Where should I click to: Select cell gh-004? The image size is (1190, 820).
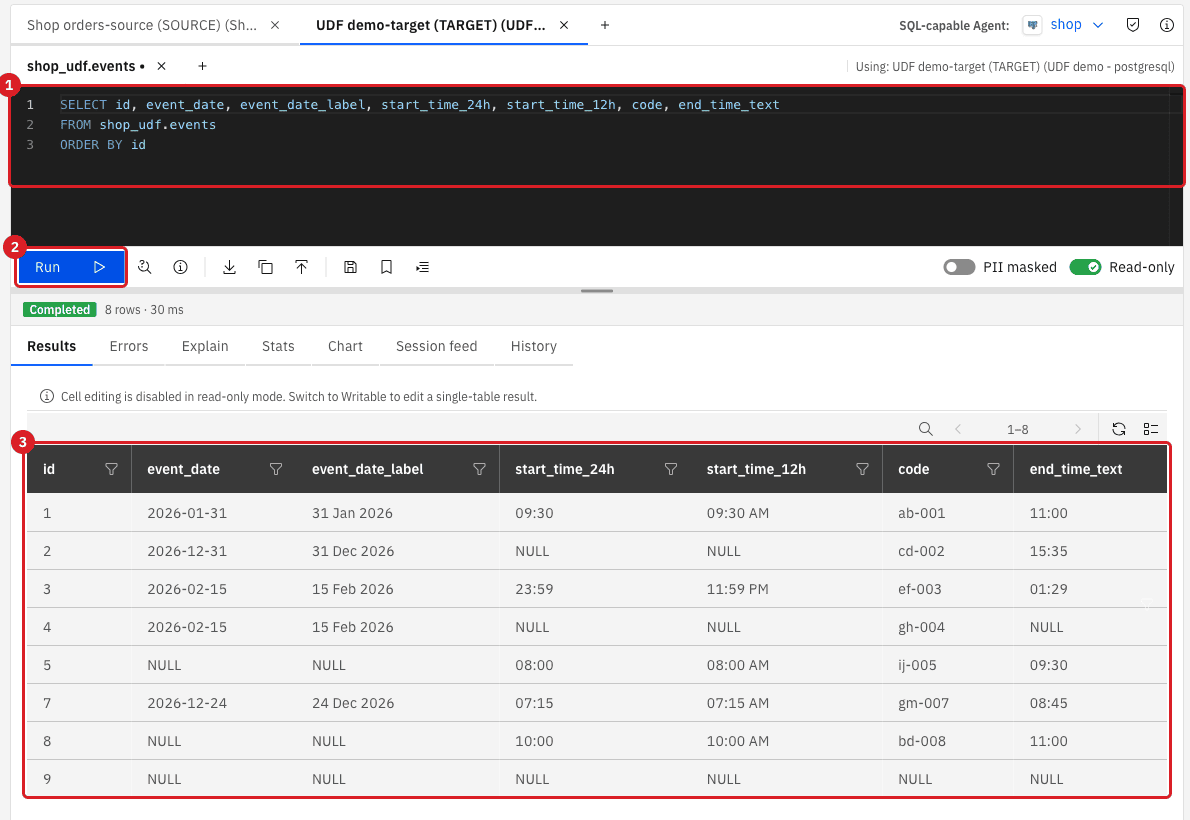click(x=921, y=627)
